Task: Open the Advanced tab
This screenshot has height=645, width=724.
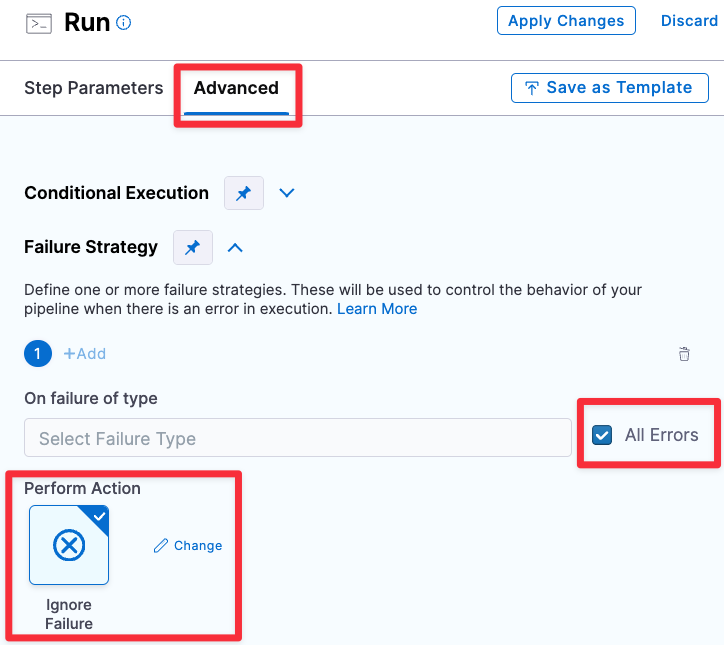Action: tap(236, 88)
